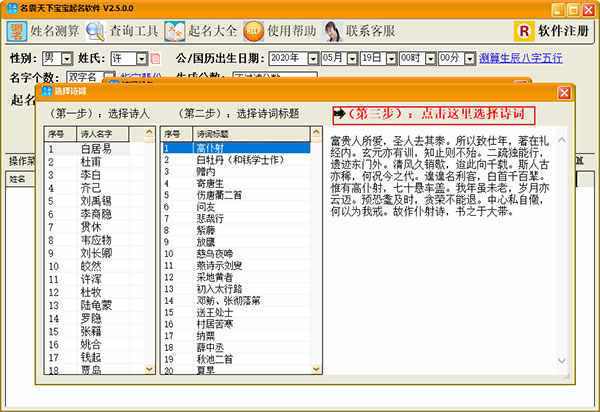Open the 起名大全 book icon
600x412 pixels.
coord(174,31)
